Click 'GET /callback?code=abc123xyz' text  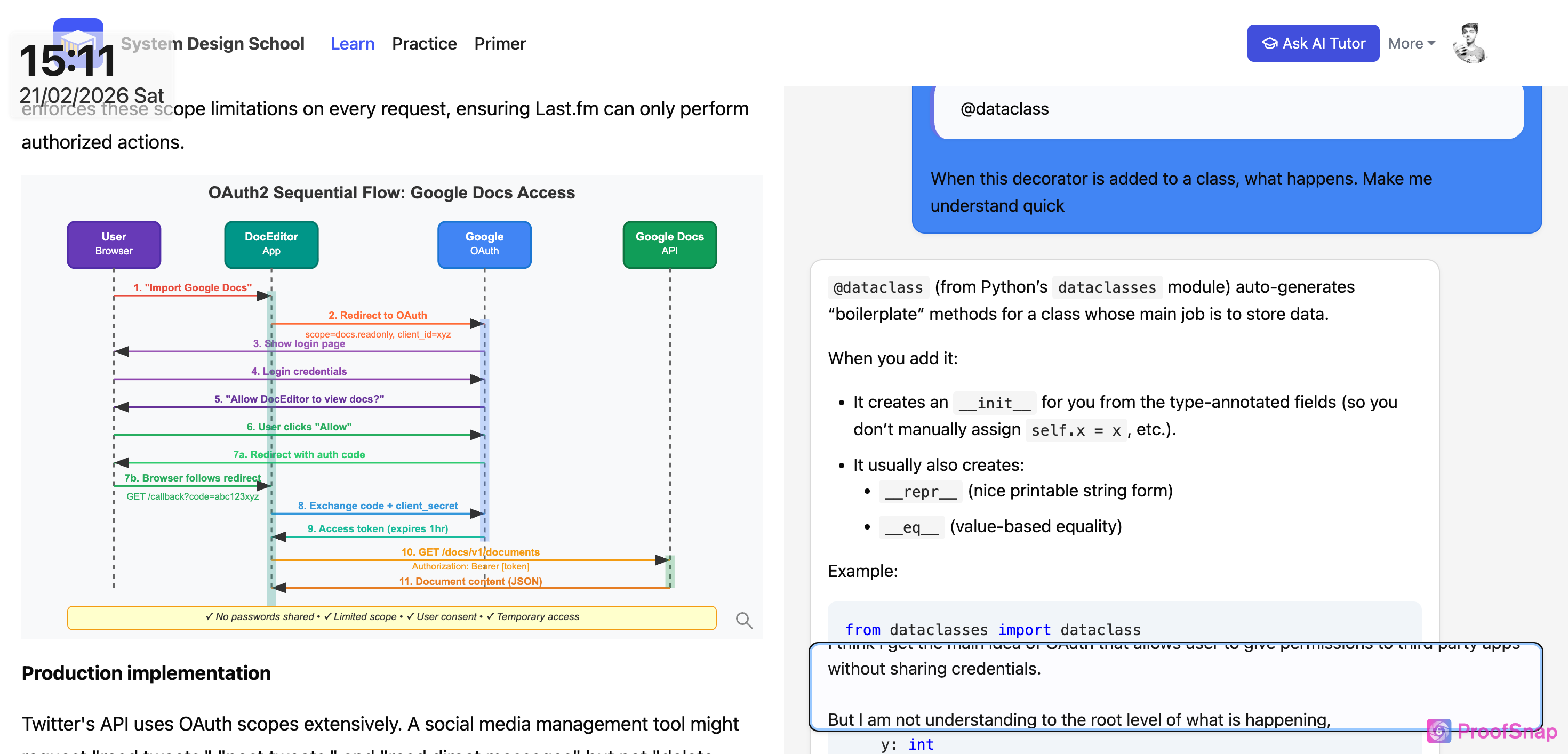tap(193, 496)
